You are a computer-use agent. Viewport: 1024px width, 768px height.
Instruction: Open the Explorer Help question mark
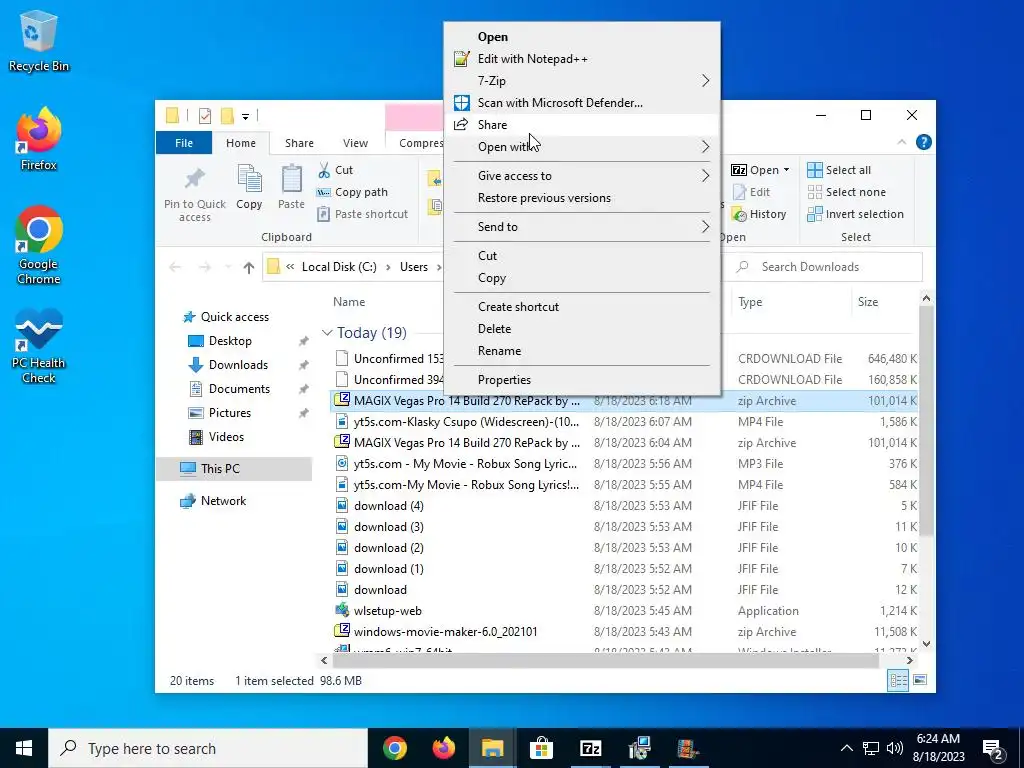tap(923, 142)
